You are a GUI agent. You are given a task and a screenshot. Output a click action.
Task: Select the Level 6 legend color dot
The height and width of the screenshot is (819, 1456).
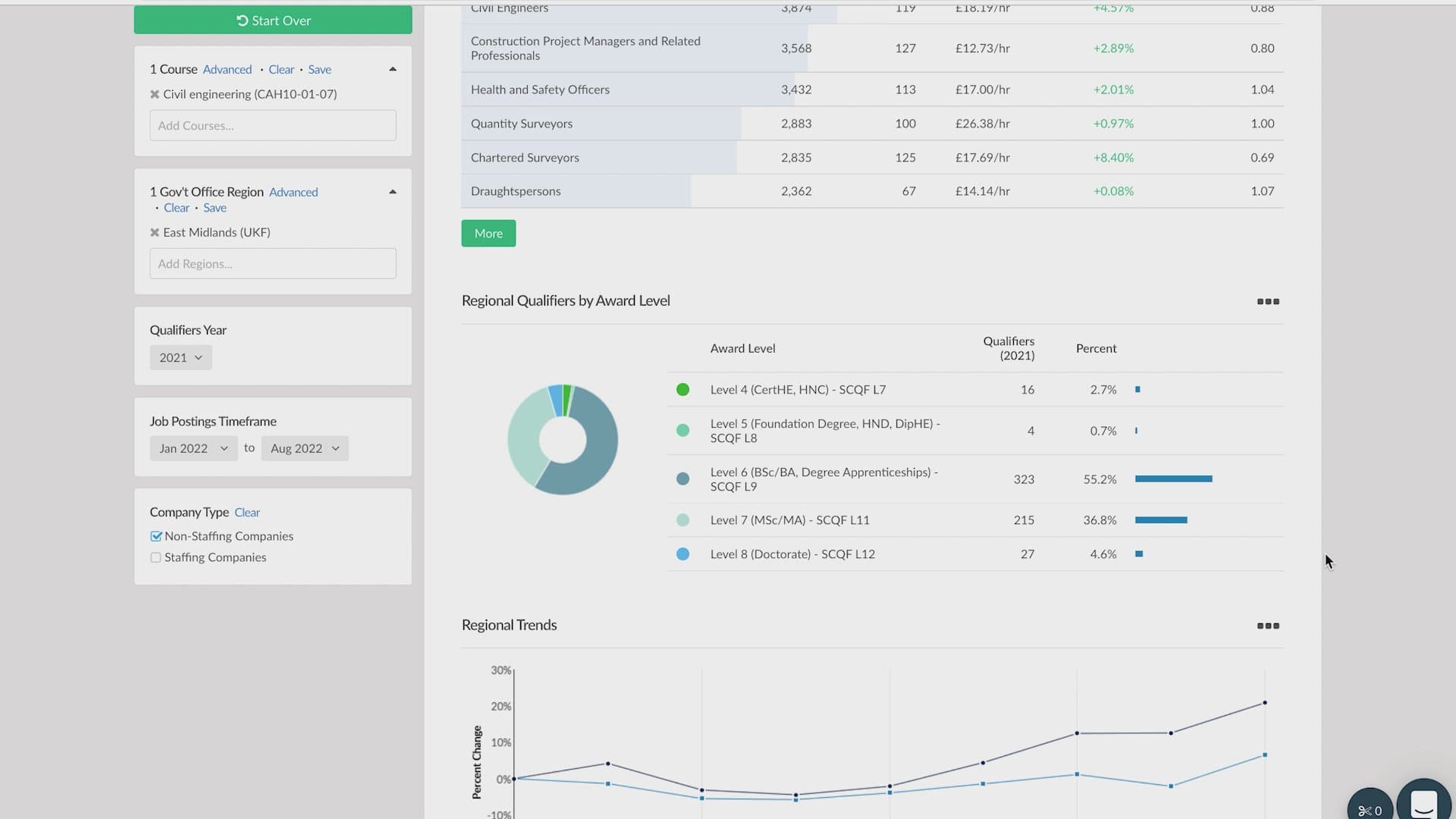(682, 479)
